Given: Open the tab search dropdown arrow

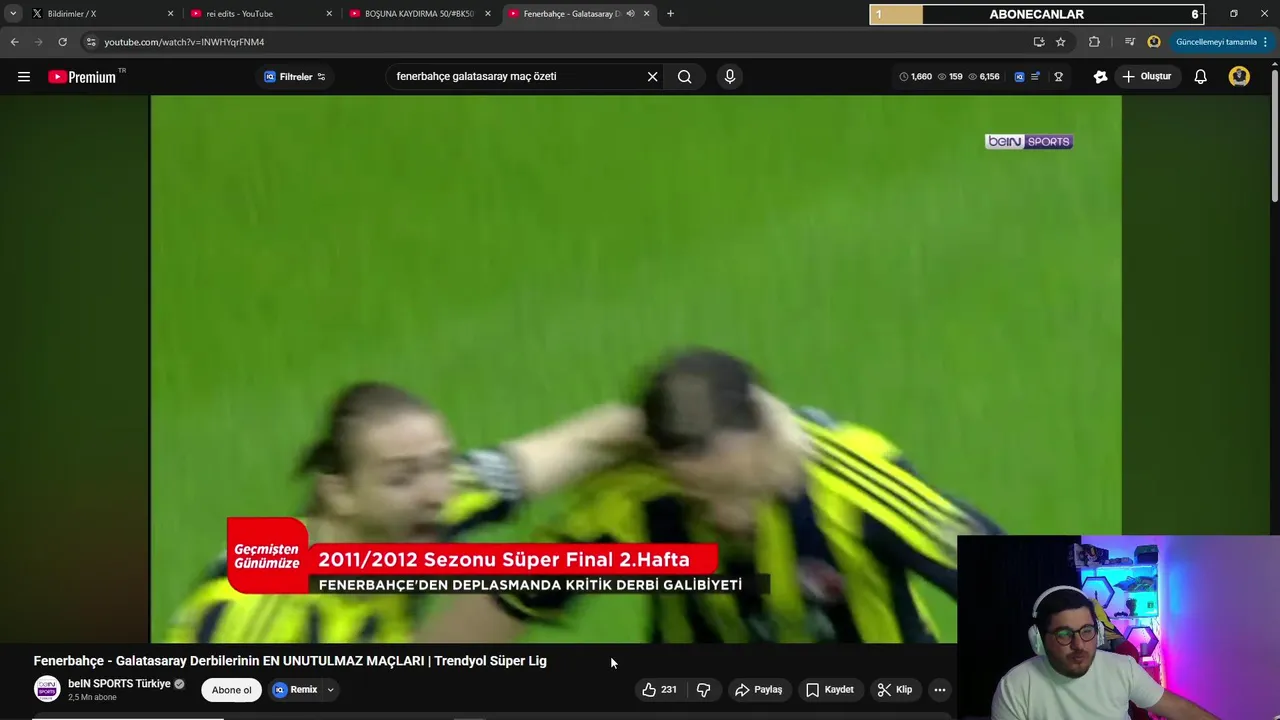Looking at the screenshot, I should (13, 14).
